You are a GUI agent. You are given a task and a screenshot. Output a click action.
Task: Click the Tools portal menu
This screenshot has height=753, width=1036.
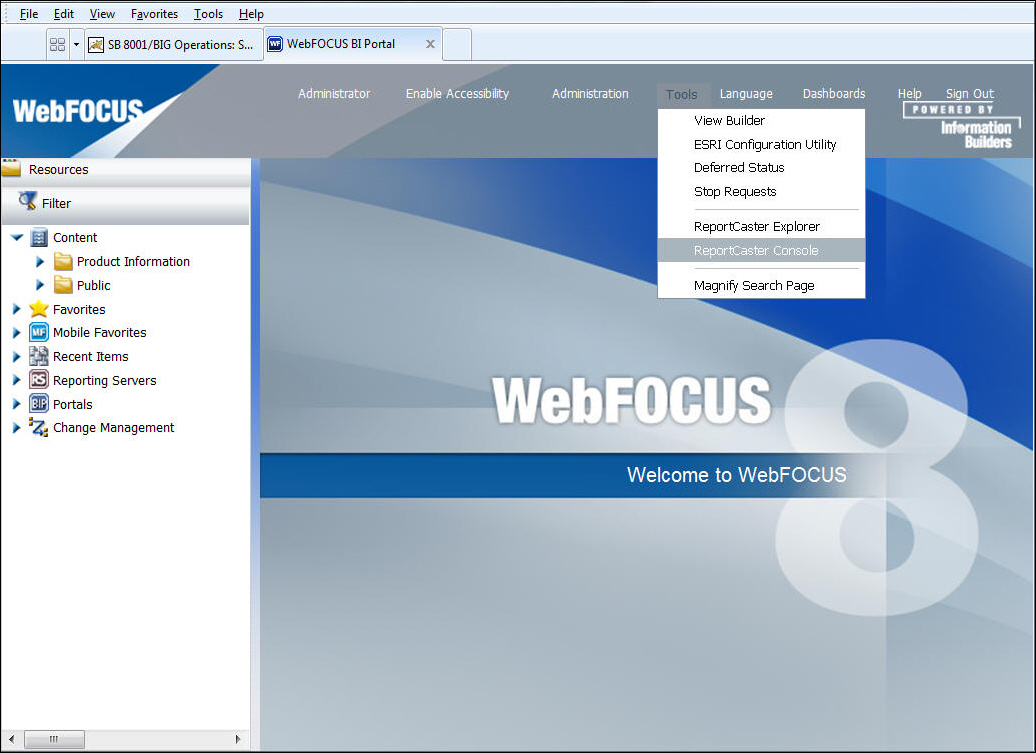point(682,94)
